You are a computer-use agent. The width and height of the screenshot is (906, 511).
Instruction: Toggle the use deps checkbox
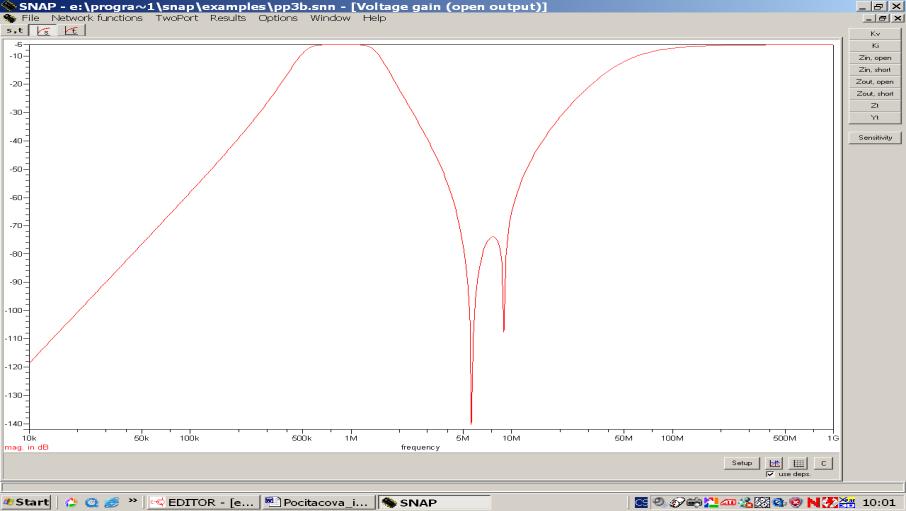pos(770,474)
